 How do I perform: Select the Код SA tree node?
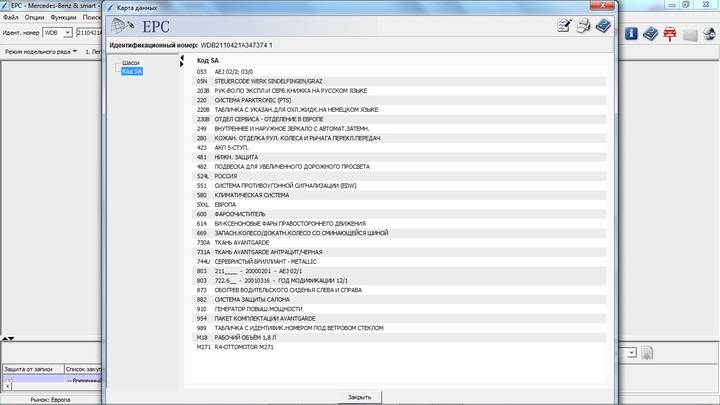[132, 72]
